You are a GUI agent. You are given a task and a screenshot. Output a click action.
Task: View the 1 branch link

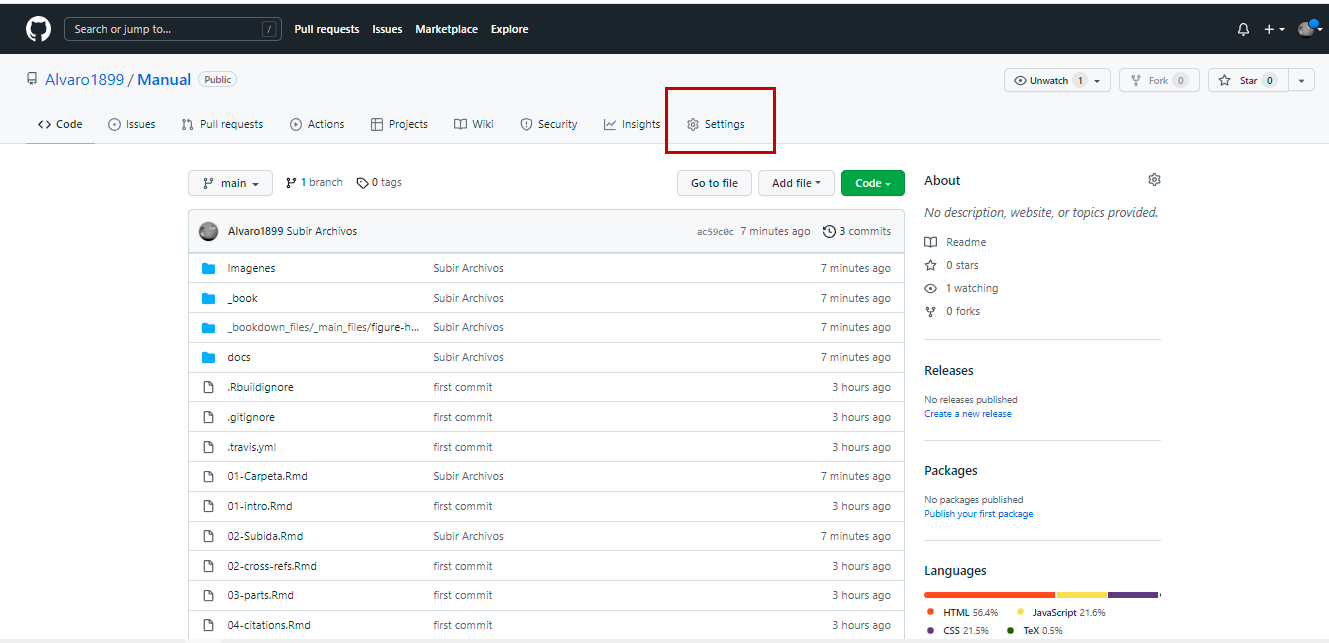click(314, 182)
